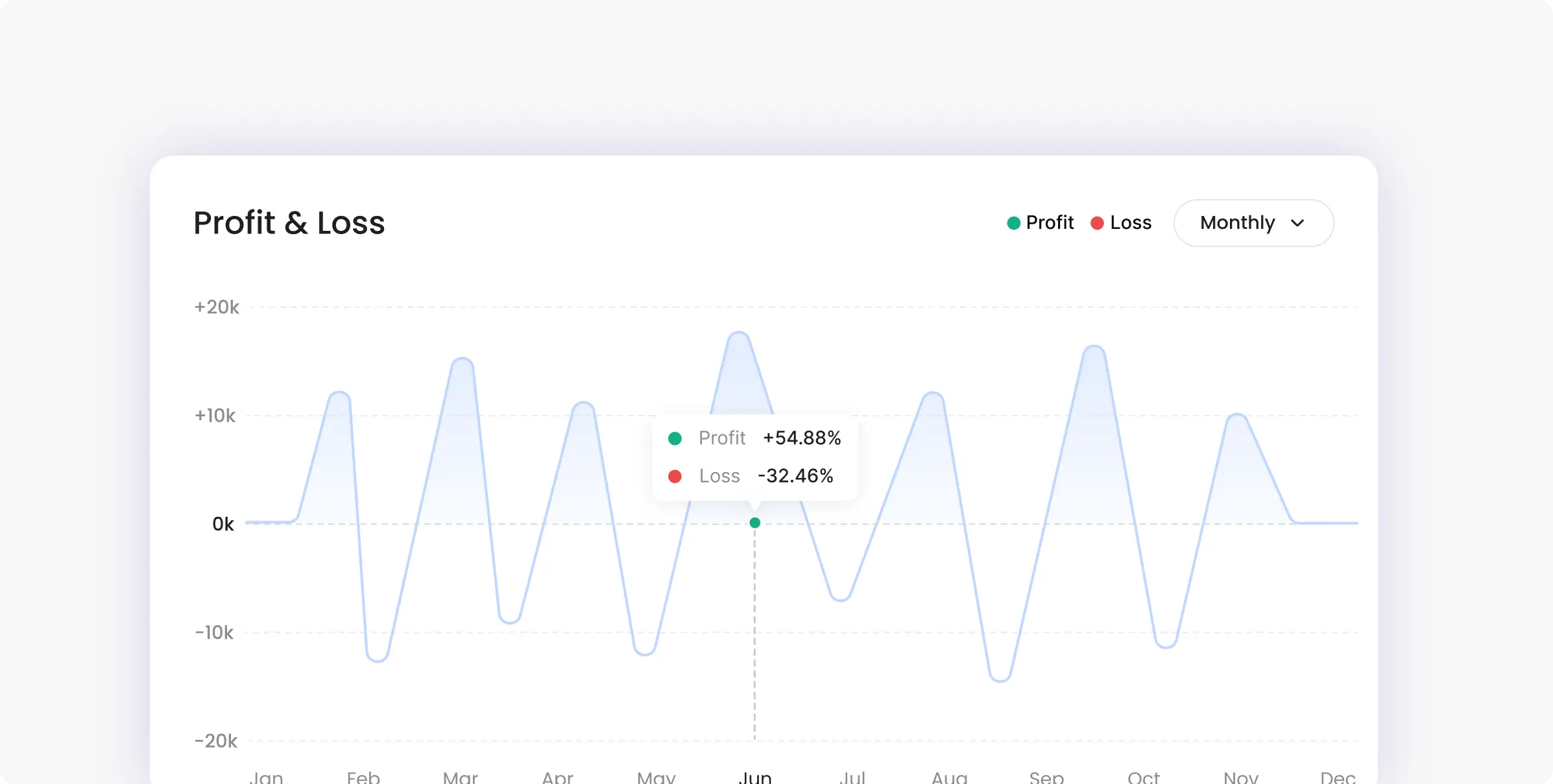Click red dot in tooltip Loss row
The width and height of the screenshot is (1553, 784).
(675, 477)
